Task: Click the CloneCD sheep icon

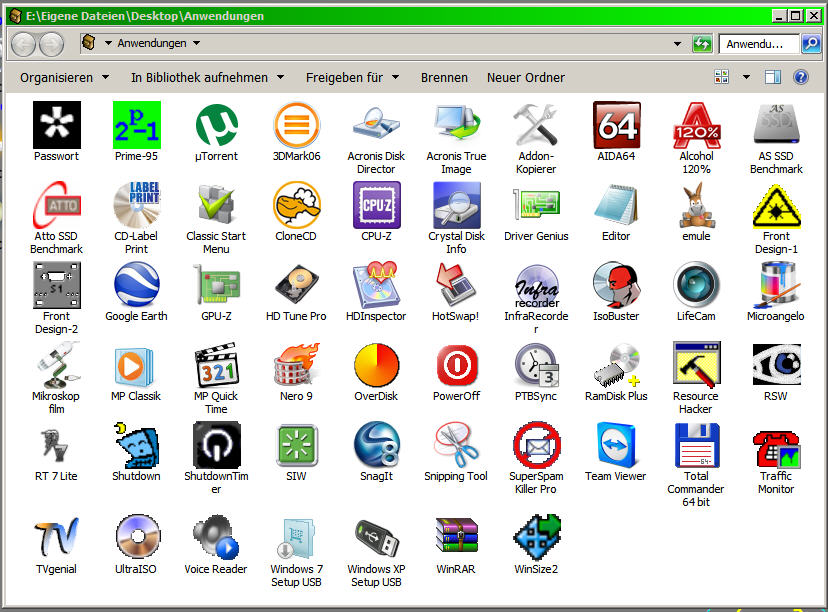Action: coord(296,205)
